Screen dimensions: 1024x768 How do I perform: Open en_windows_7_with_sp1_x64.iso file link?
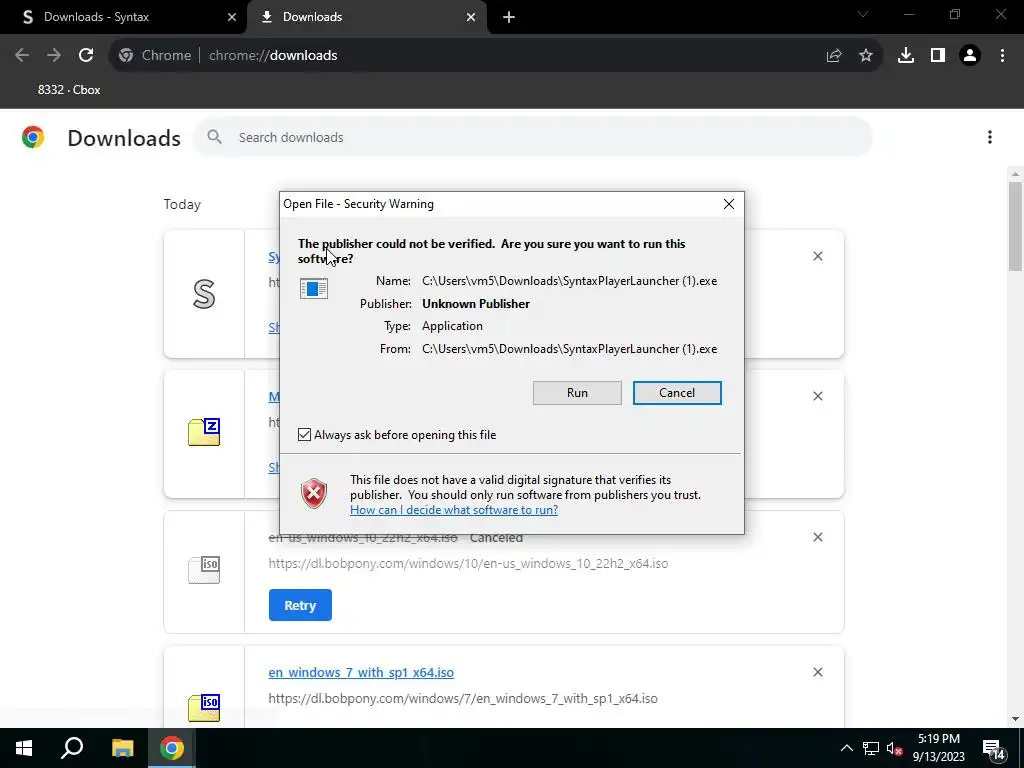pos(361,672)
